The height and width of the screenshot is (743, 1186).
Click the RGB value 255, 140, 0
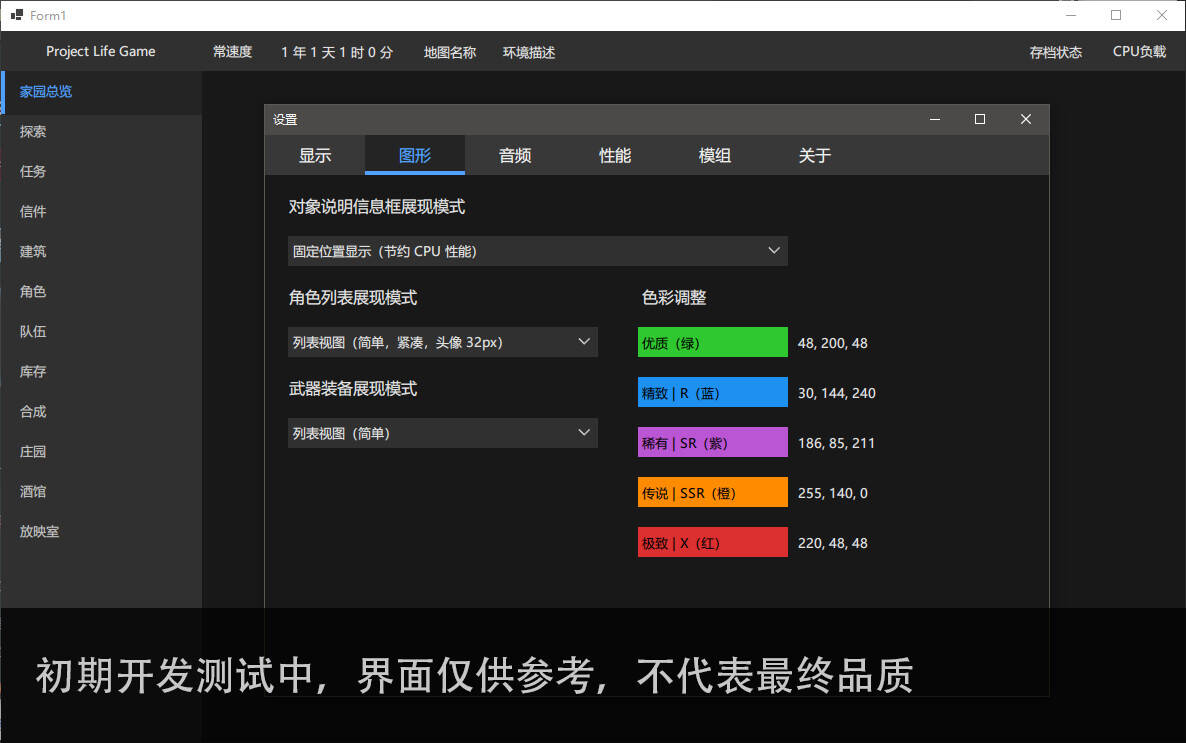click(832, 493)
